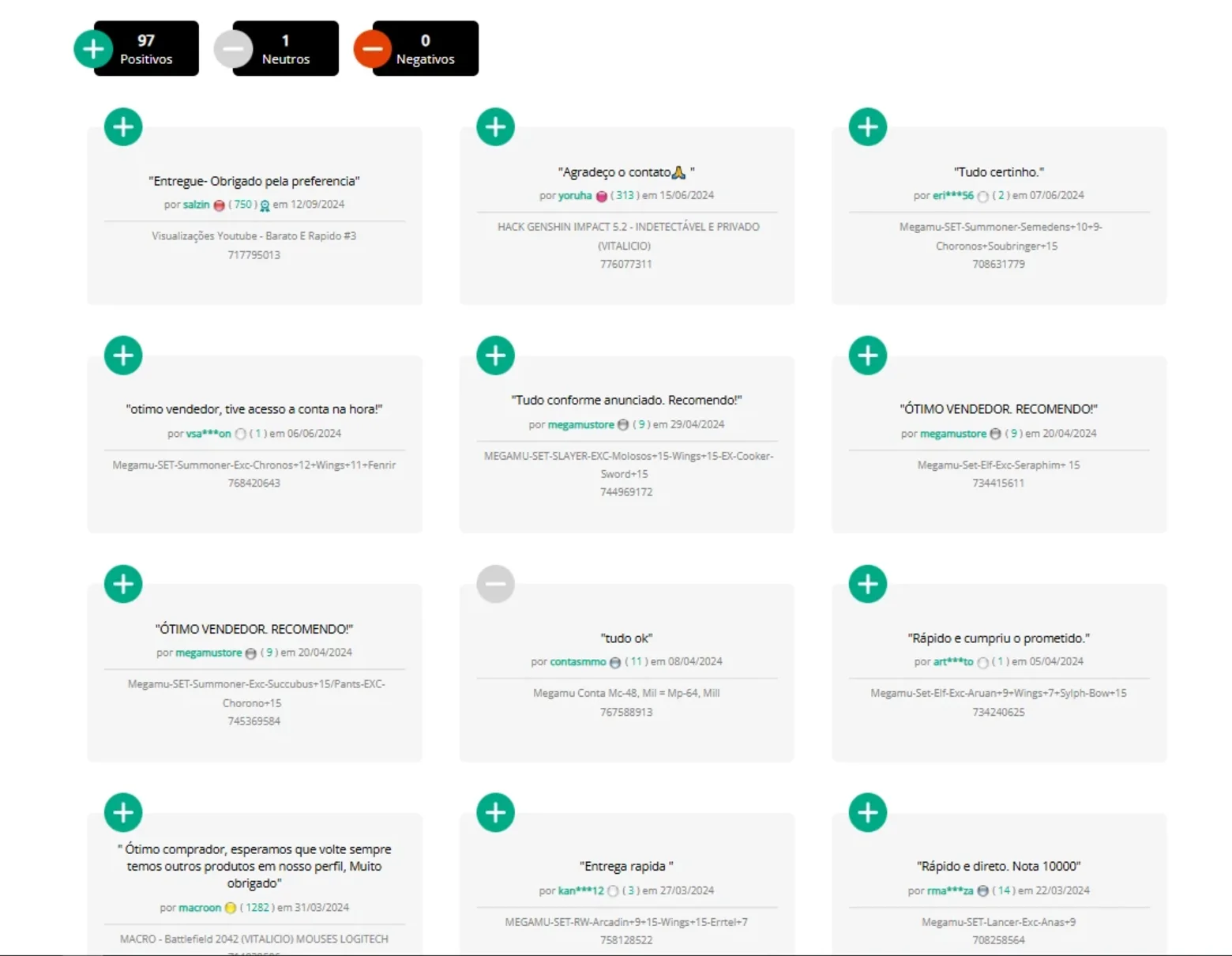Viewport: 1232px width, 956px height.
Task: Open Visualizações Youtube - Barato E Rapido listing
Action: click(x=254, y=235)
